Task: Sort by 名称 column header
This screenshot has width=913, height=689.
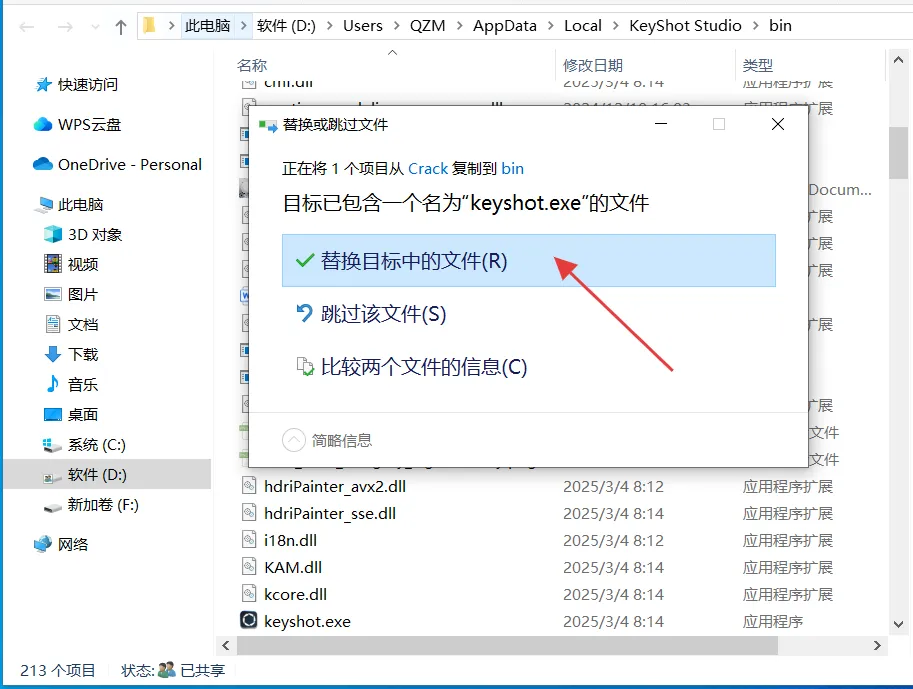Action: [252, 65]
